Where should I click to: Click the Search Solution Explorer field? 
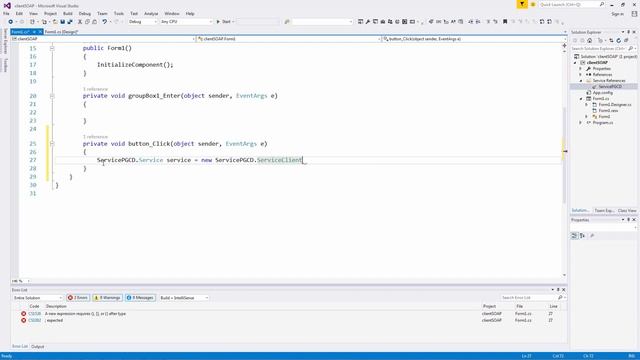pos(599,49)
